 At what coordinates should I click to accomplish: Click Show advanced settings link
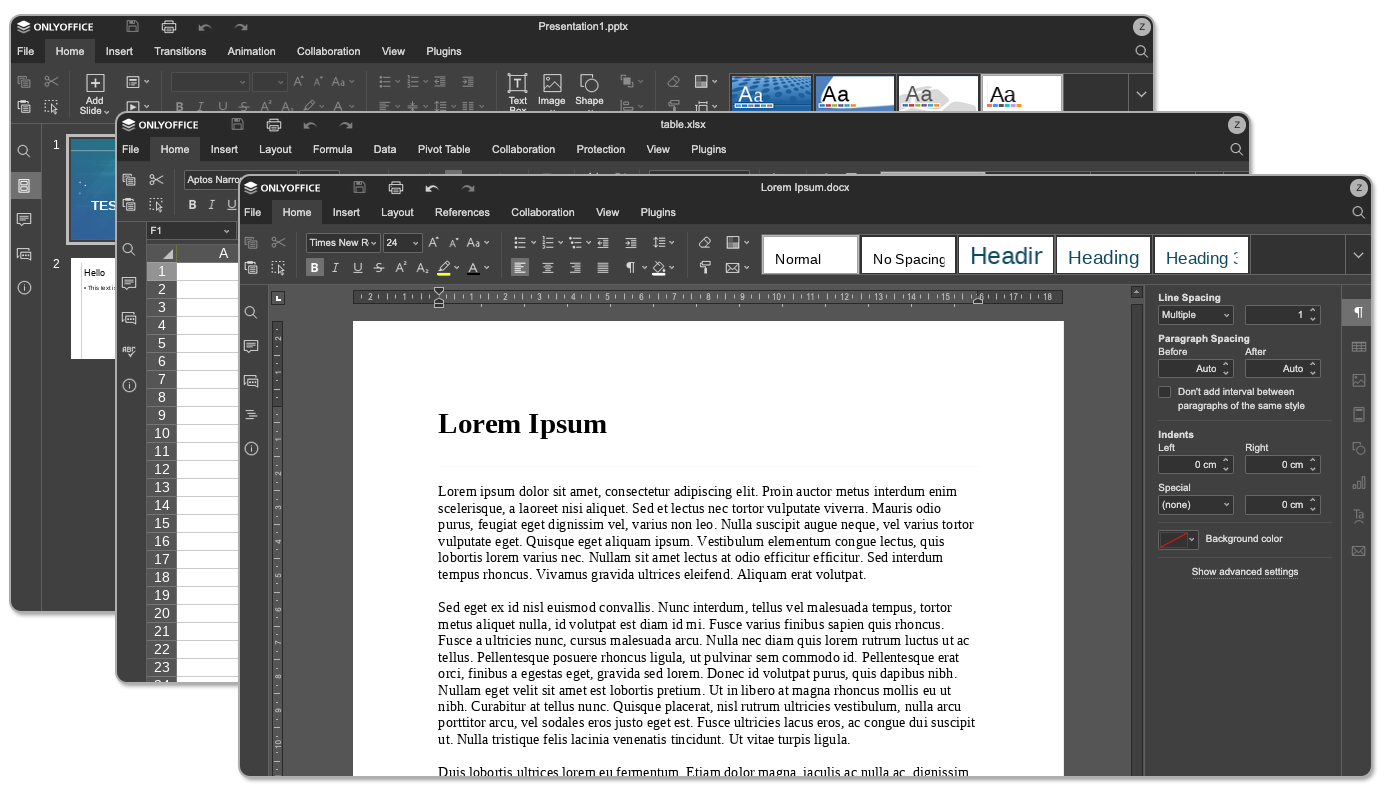tap(1245, 572)
